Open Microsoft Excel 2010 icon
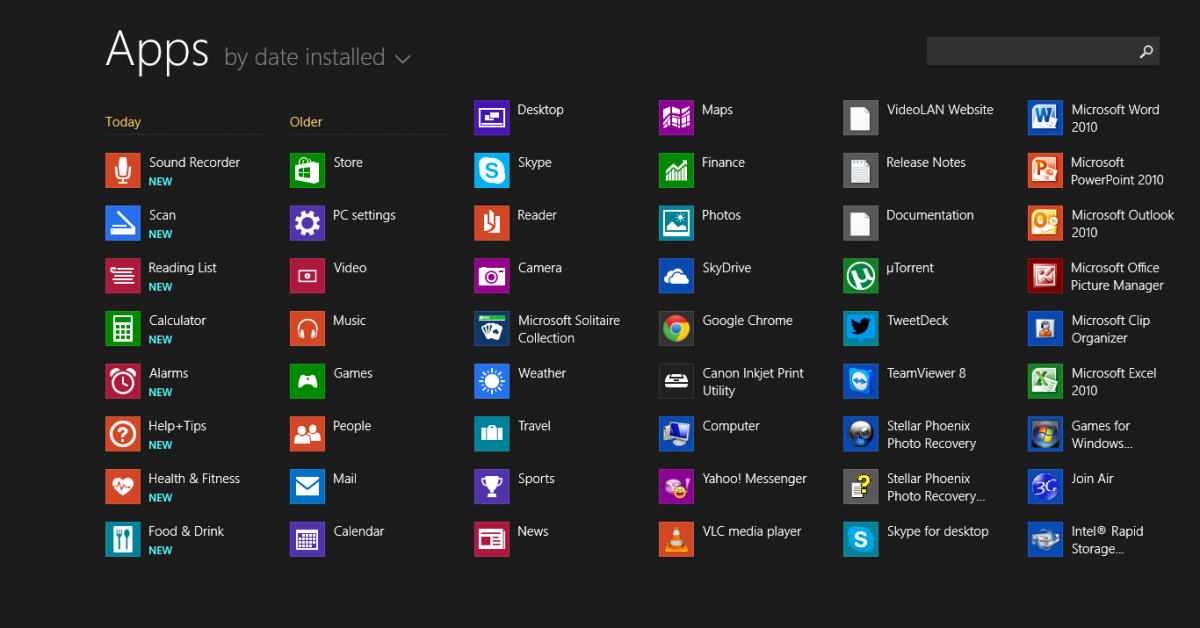Screen dimensions: 1200x628 click(x=1045, y=381)
